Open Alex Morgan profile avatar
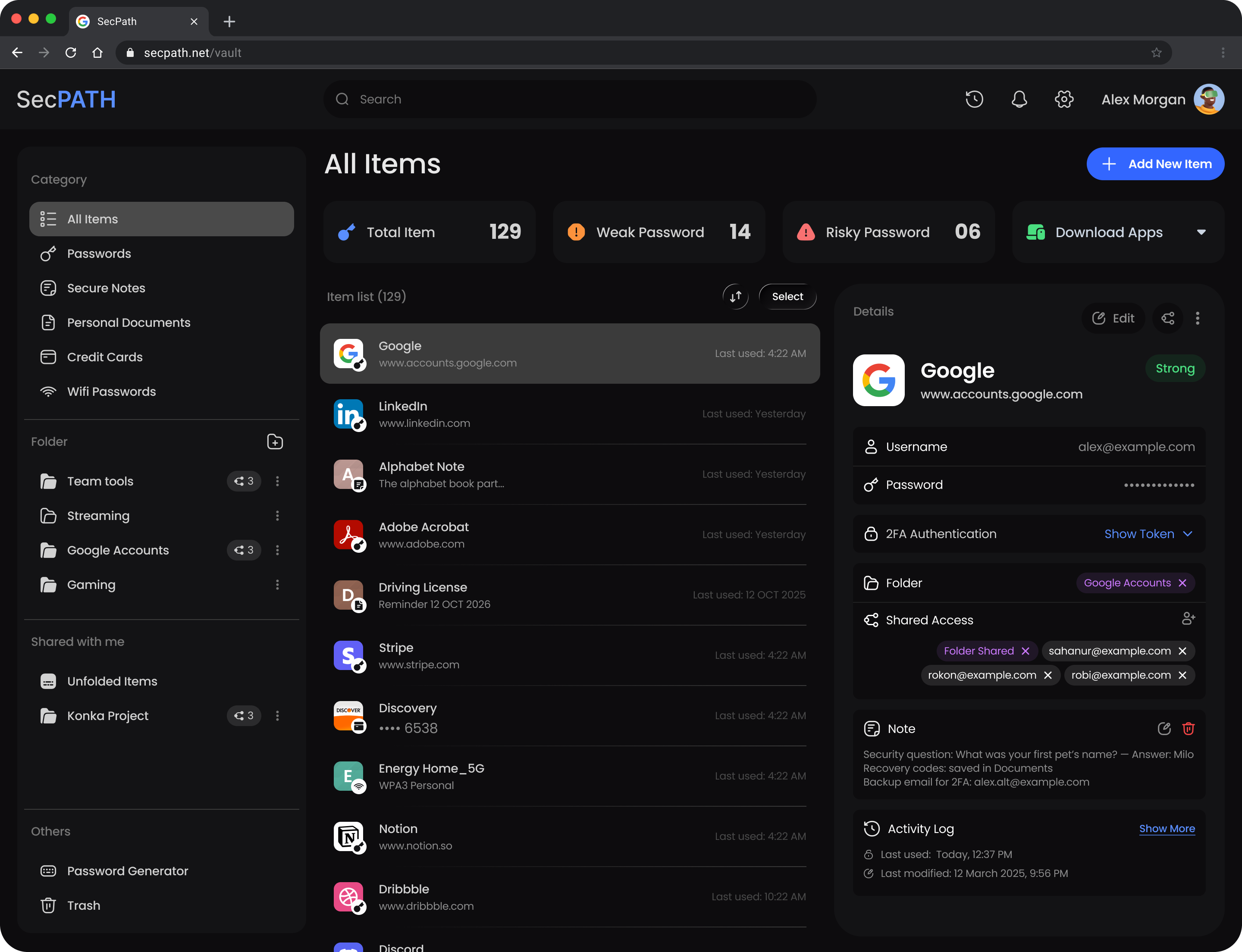Screen dimensions: 1242x952 click(1208, 99)
